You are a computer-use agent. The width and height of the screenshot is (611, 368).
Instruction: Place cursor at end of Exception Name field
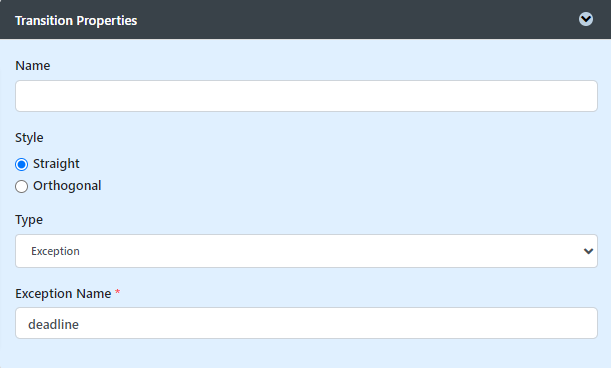(x=585, y=323)
